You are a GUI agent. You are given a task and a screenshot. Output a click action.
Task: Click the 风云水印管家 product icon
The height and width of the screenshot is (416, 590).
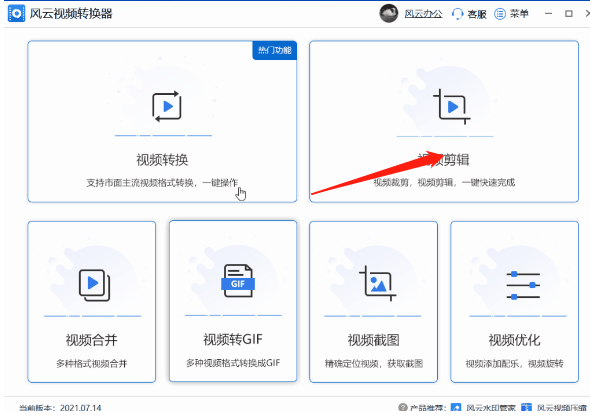[x=456, y=407]
